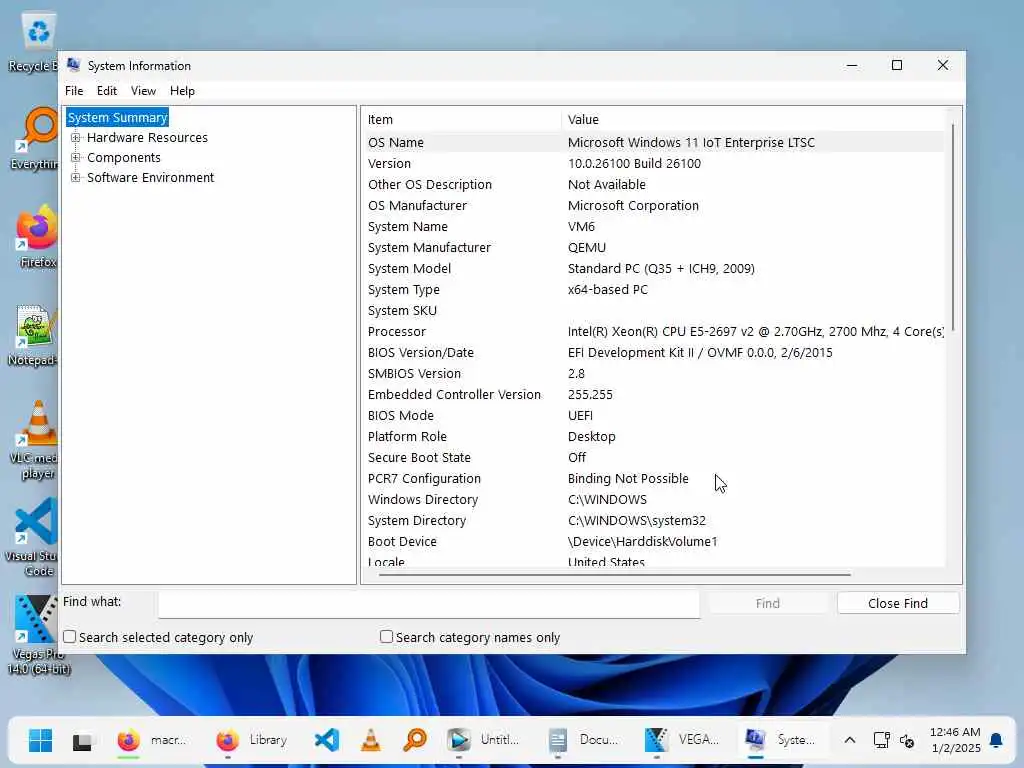Open VLC from the taskbar
1024x768 pixels.
pyautogui.click(x=370, y=740)
